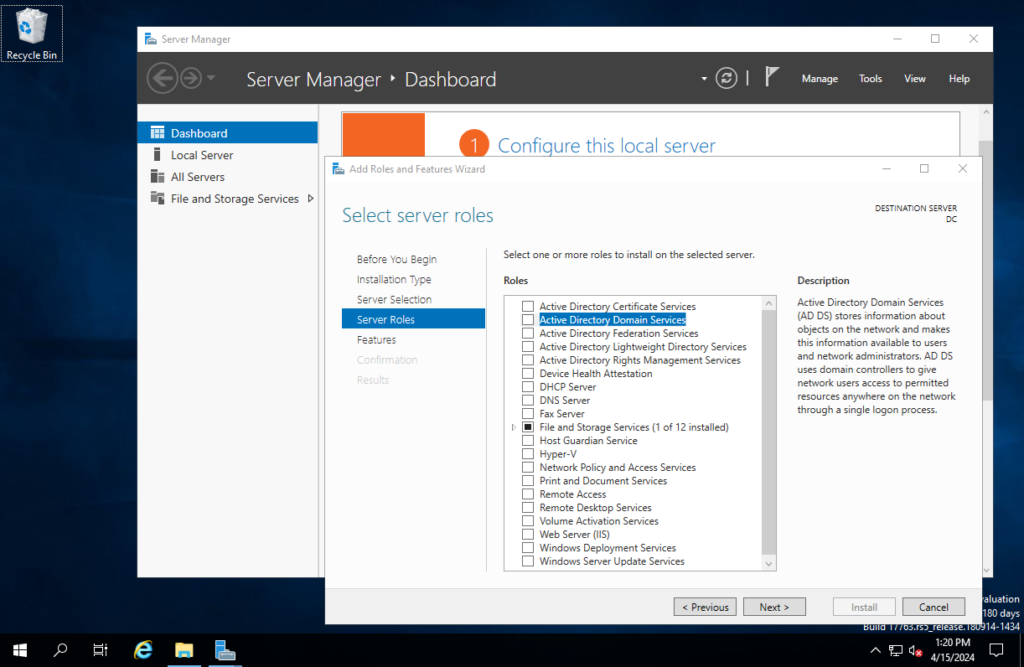
Task: Click Next to continue the wizard
Action: tap(774, 607)
